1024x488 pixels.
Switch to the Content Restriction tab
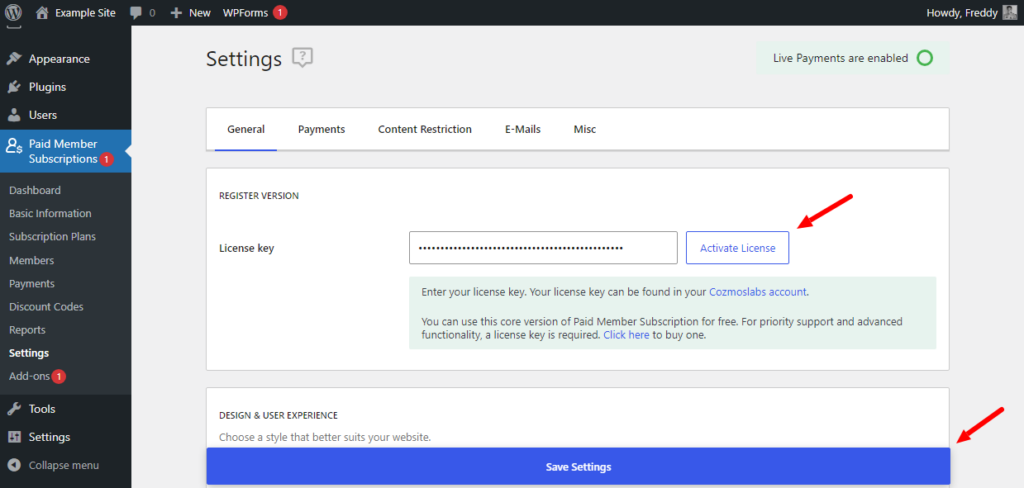point(424,129)
